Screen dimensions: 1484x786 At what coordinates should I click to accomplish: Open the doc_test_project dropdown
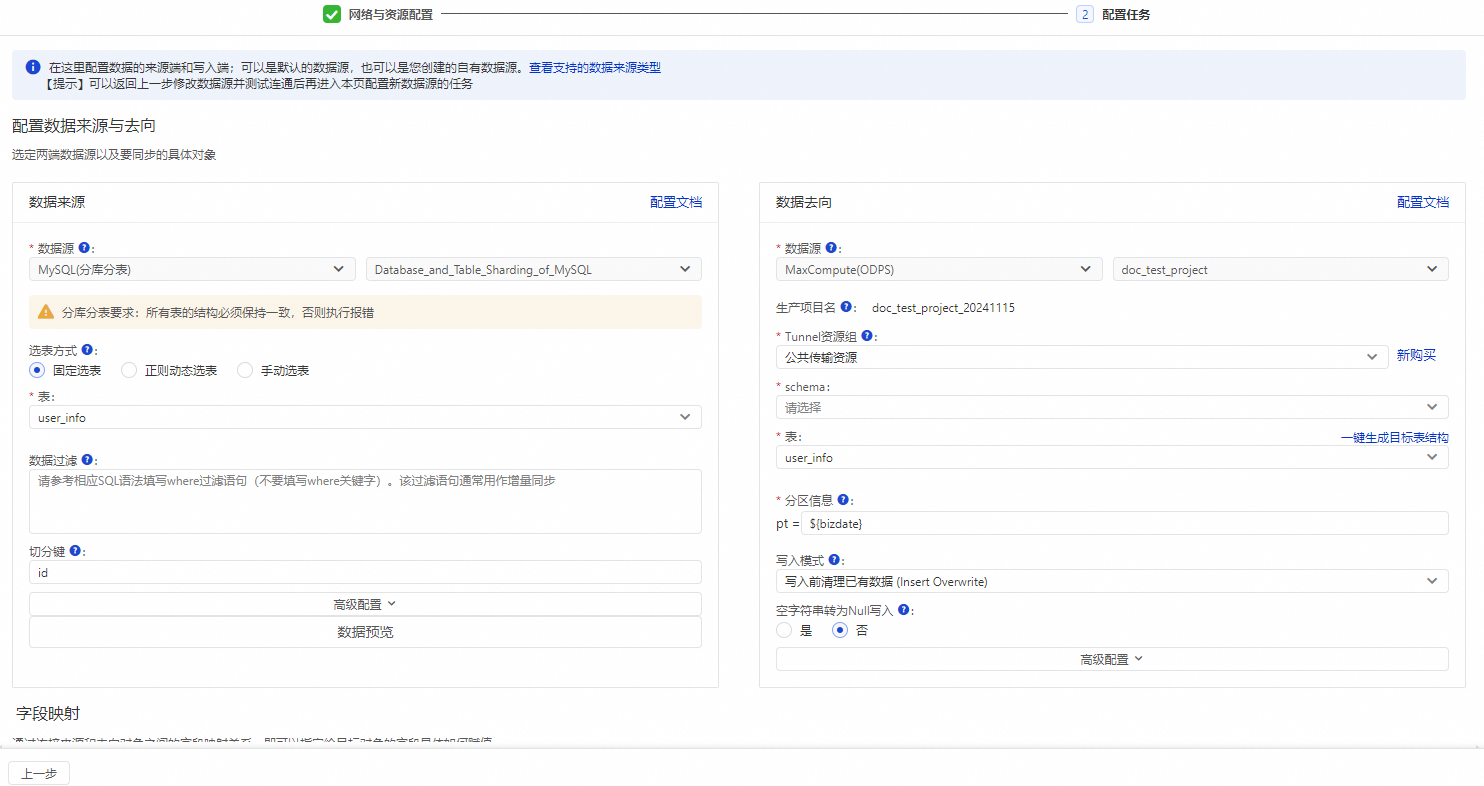(x=1280, y=269)
